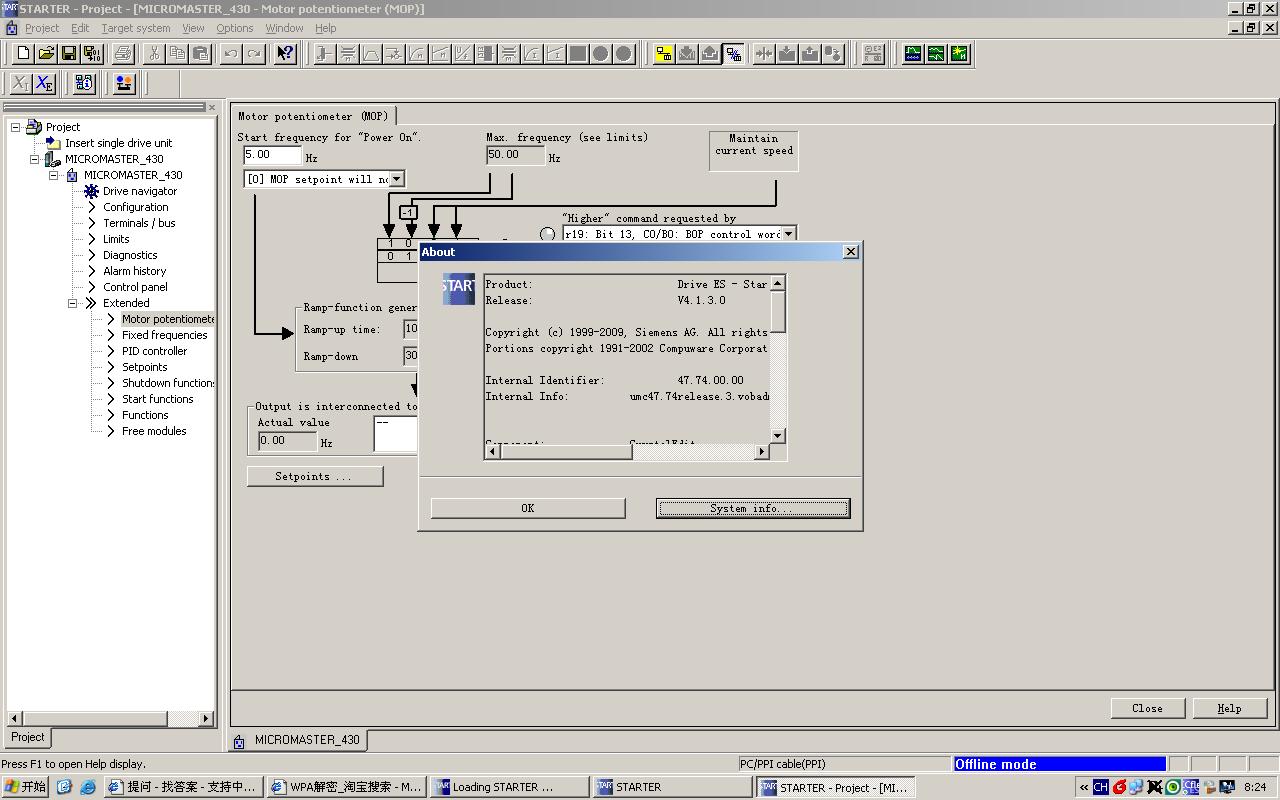The image size is (1280, 800).
Task: Click the X_E expert list icon
Action: (x=45, y=84)
